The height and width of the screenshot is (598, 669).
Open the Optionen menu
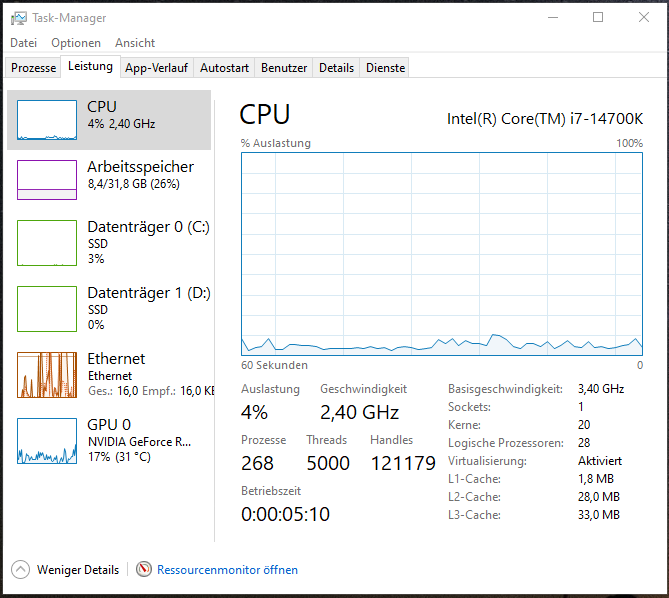coord(76,43)
